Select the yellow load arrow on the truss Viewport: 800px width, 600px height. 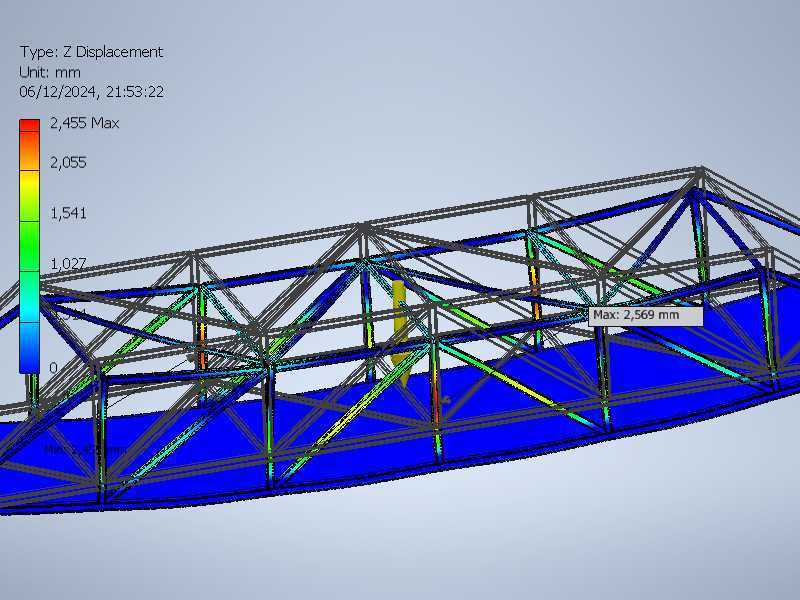(400, 332)
